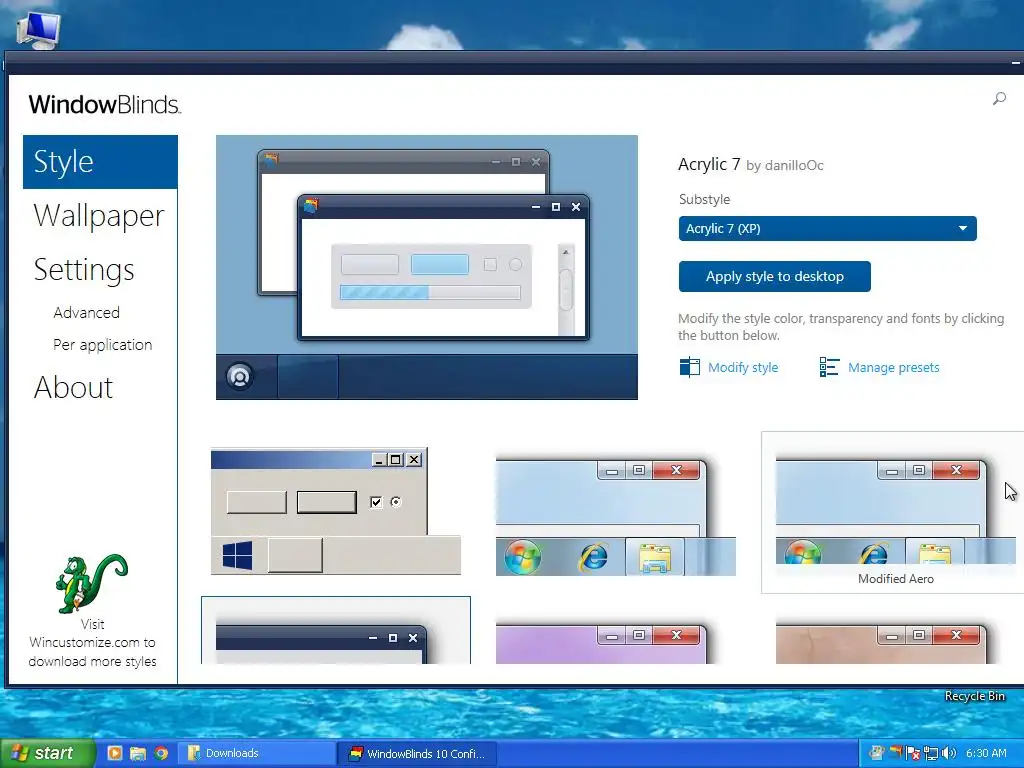The width and height of the screenshot is (1024, 768).
Task: Click the Manage presets link
Action: 893,367
